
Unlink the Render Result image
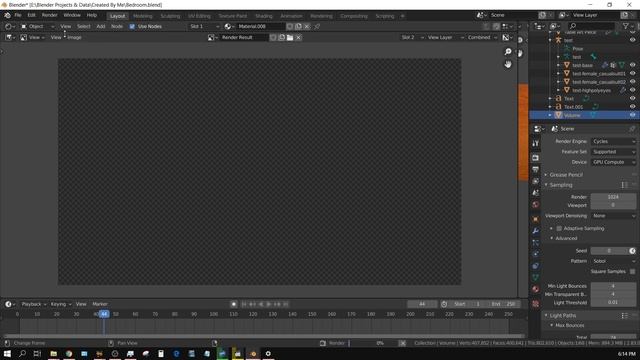click(298, 38)
